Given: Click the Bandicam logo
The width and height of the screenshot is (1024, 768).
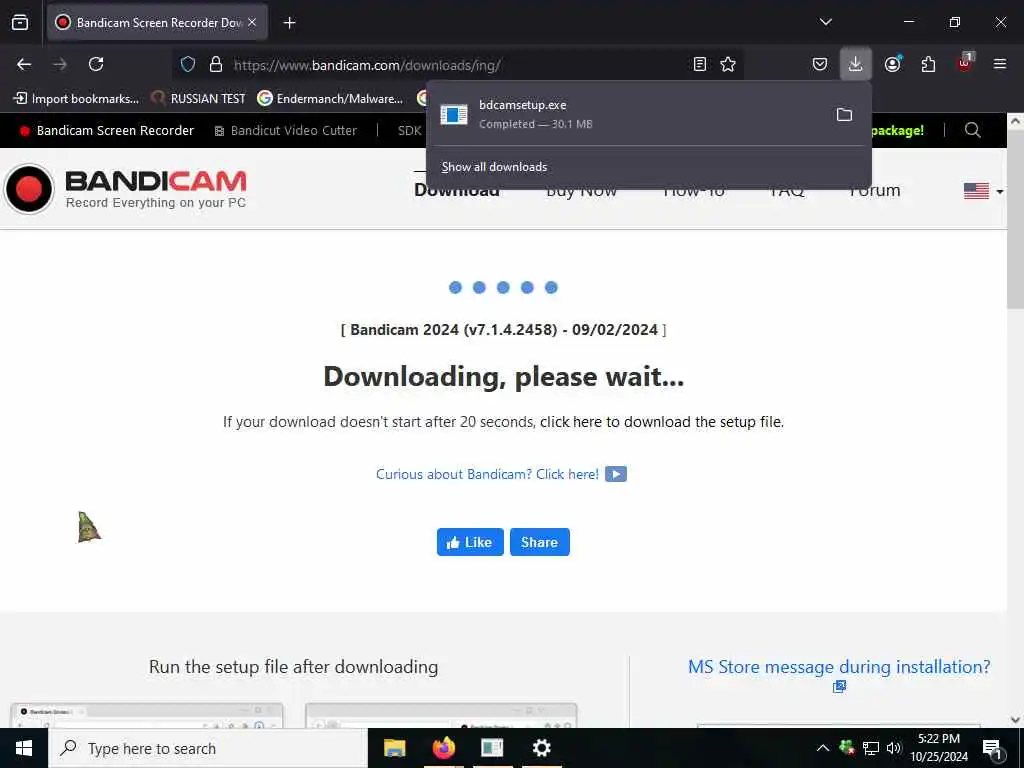Looking at the screenshot, I should coord(125,189).
